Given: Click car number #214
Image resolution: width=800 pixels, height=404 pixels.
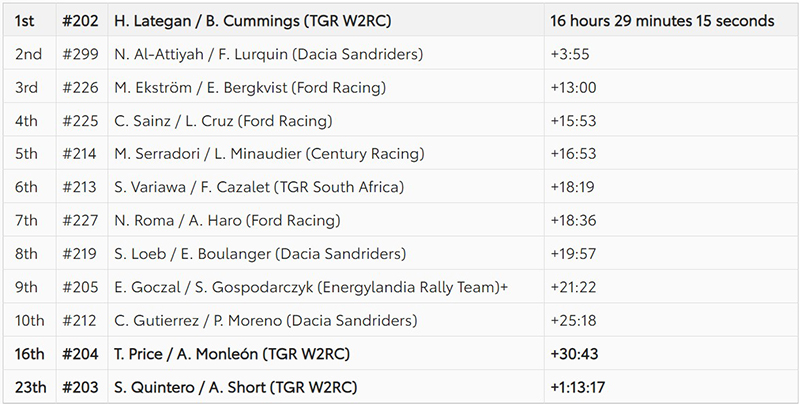Looking at the screenshot, I should click(x=79, y=154).
